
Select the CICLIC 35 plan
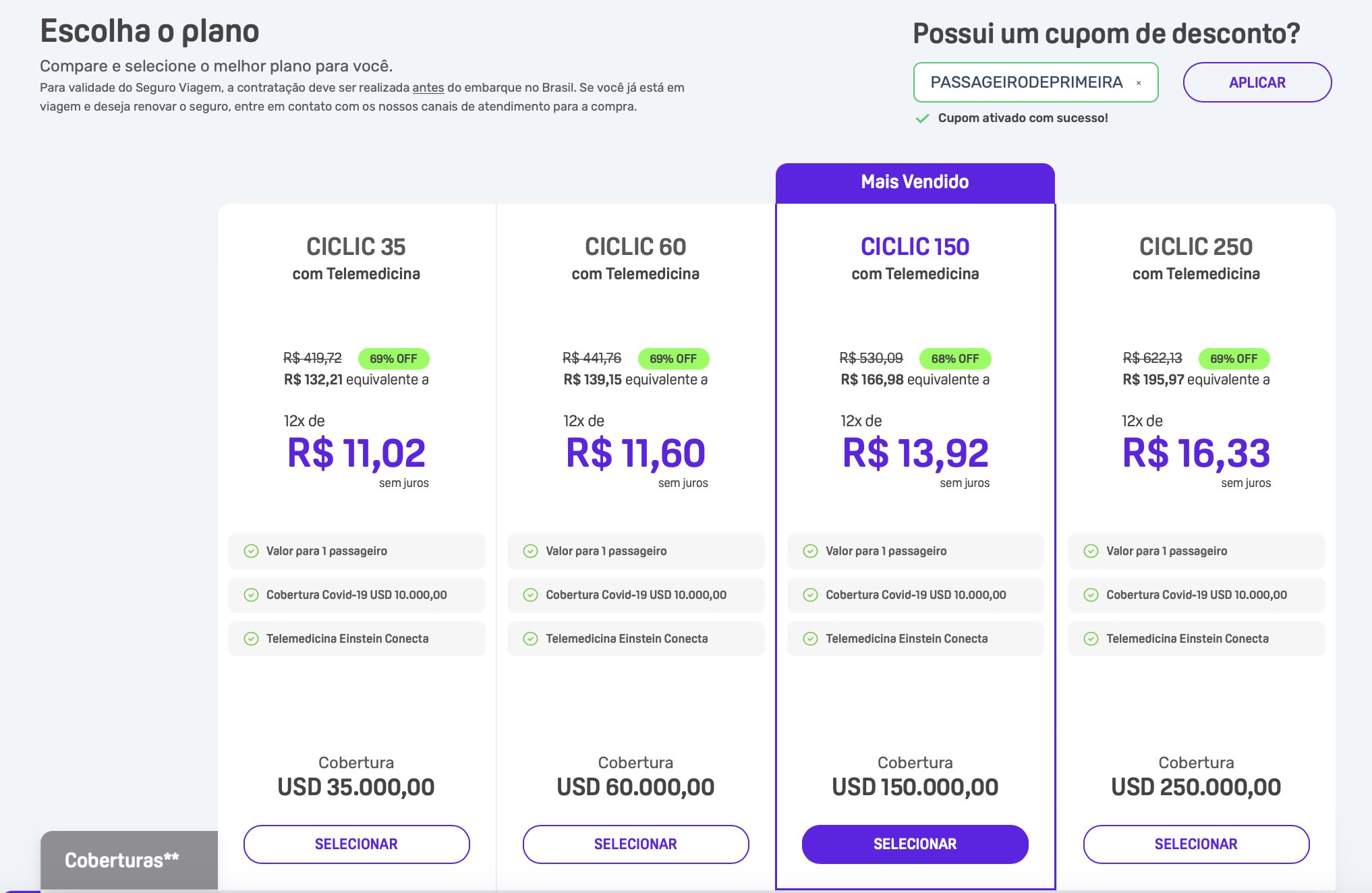356,844
